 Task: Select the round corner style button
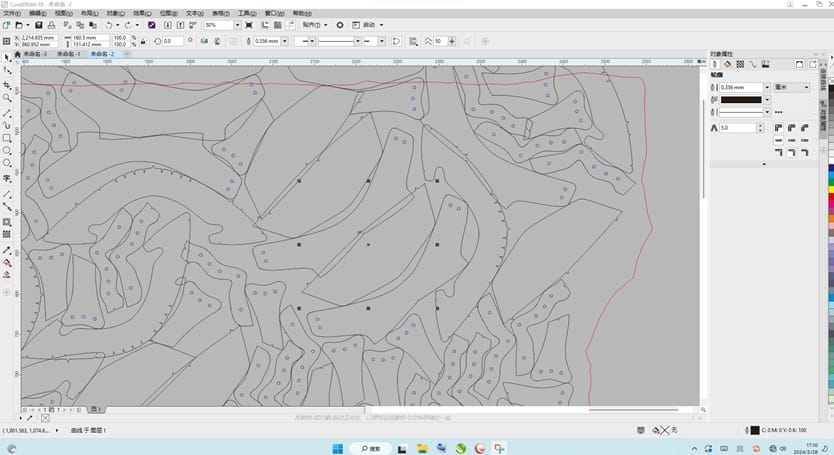click(x=789, y=128)
